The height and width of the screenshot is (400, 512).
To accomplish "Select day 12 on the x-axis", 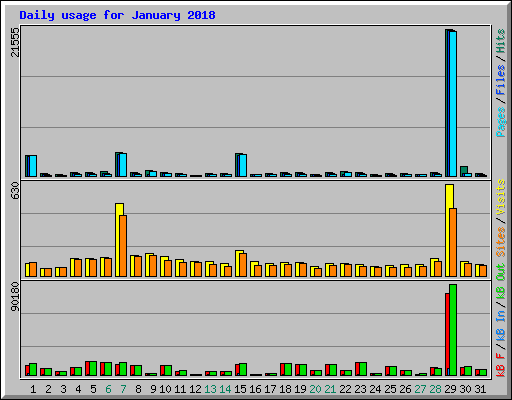I will pyautogui.click(x=195, y=389).
